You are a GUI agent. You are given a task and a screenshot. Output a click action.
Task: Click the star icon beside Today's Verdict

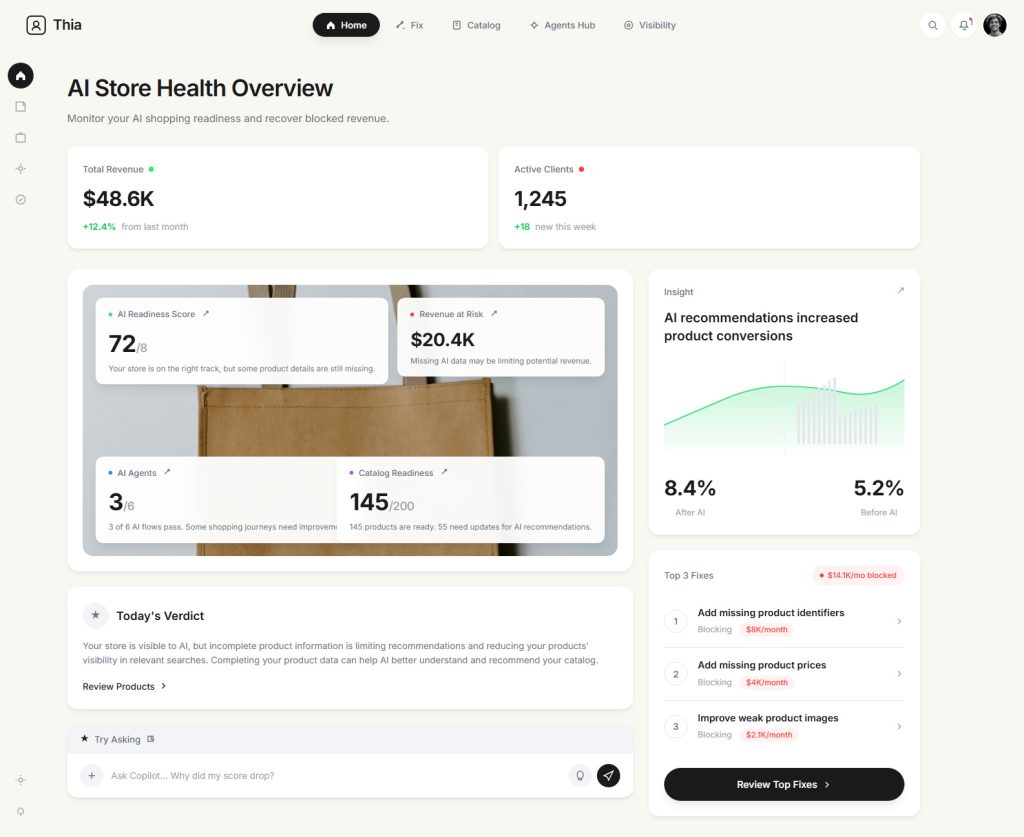coord(95,615)
